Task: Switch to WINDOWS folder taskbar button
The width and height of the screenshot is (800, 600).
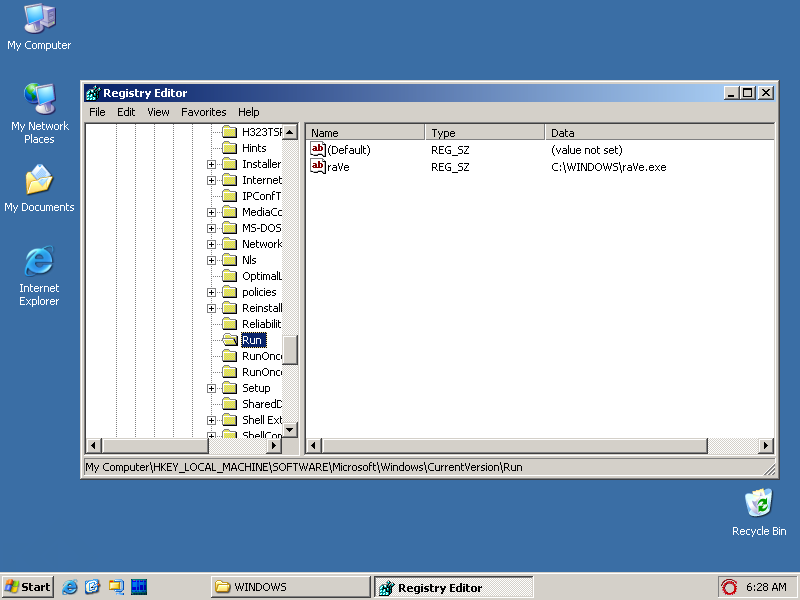Action: (291, 587)
